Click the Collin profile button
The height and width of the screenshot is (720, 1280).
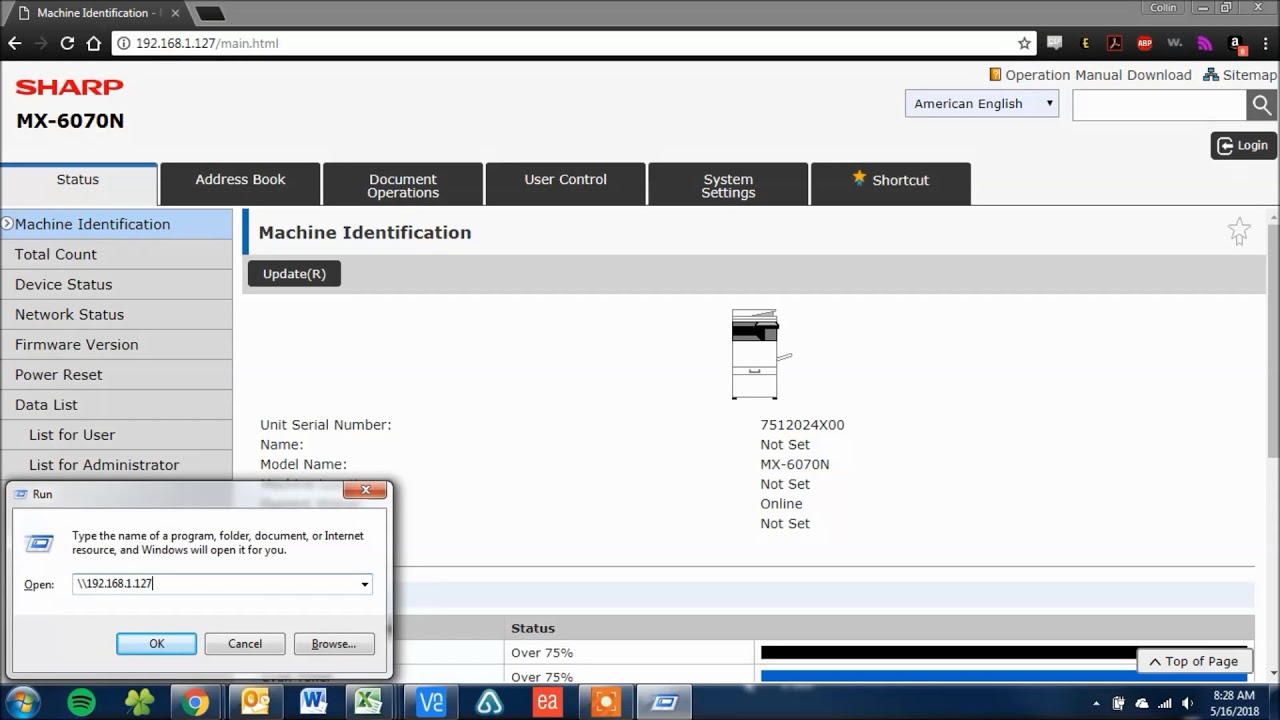(x=1163, y=7)
